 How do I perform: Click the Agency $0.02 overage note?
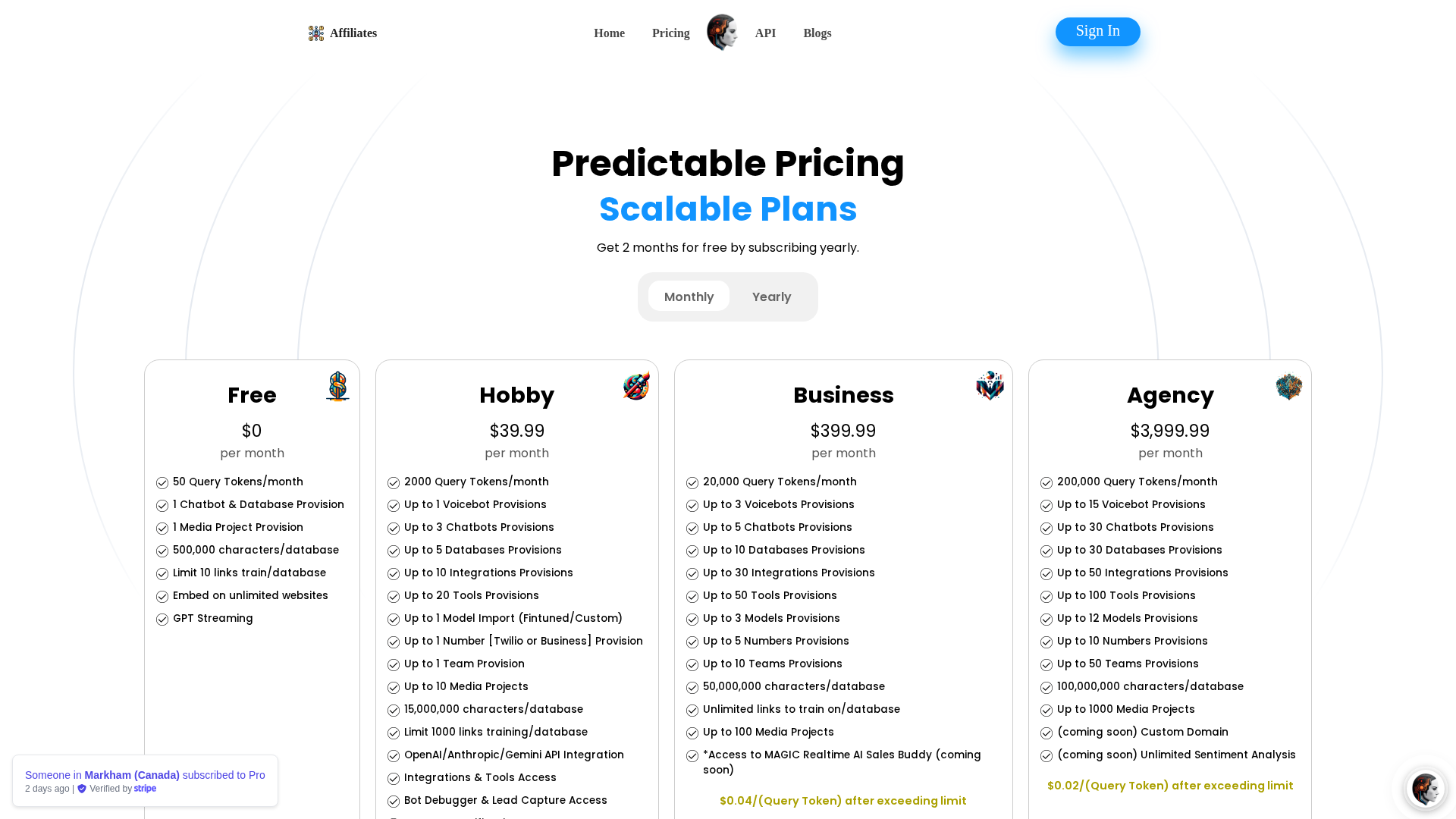(1169, 786)
